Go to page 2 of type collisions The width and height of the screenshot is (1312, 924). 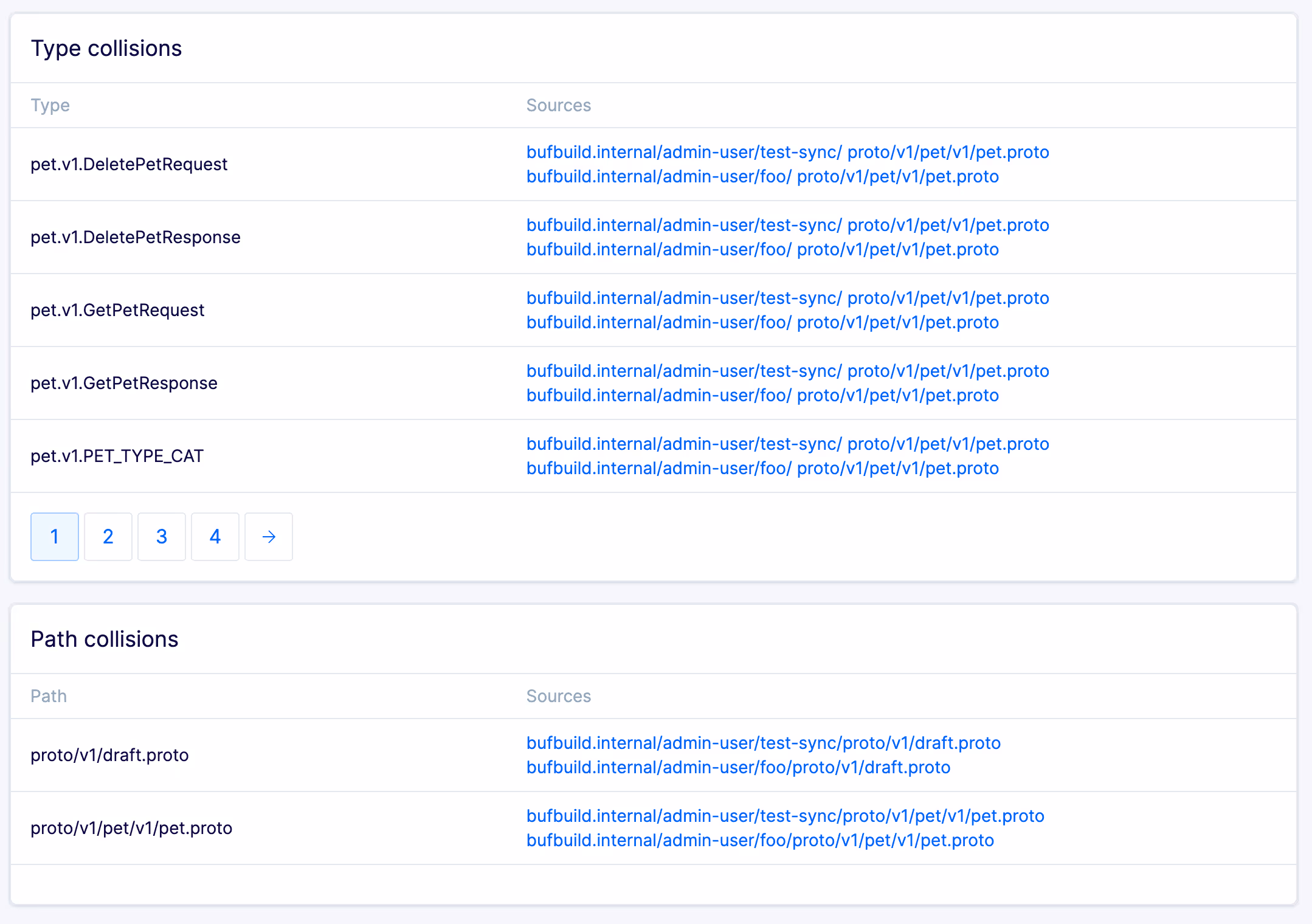coord(108,537)
